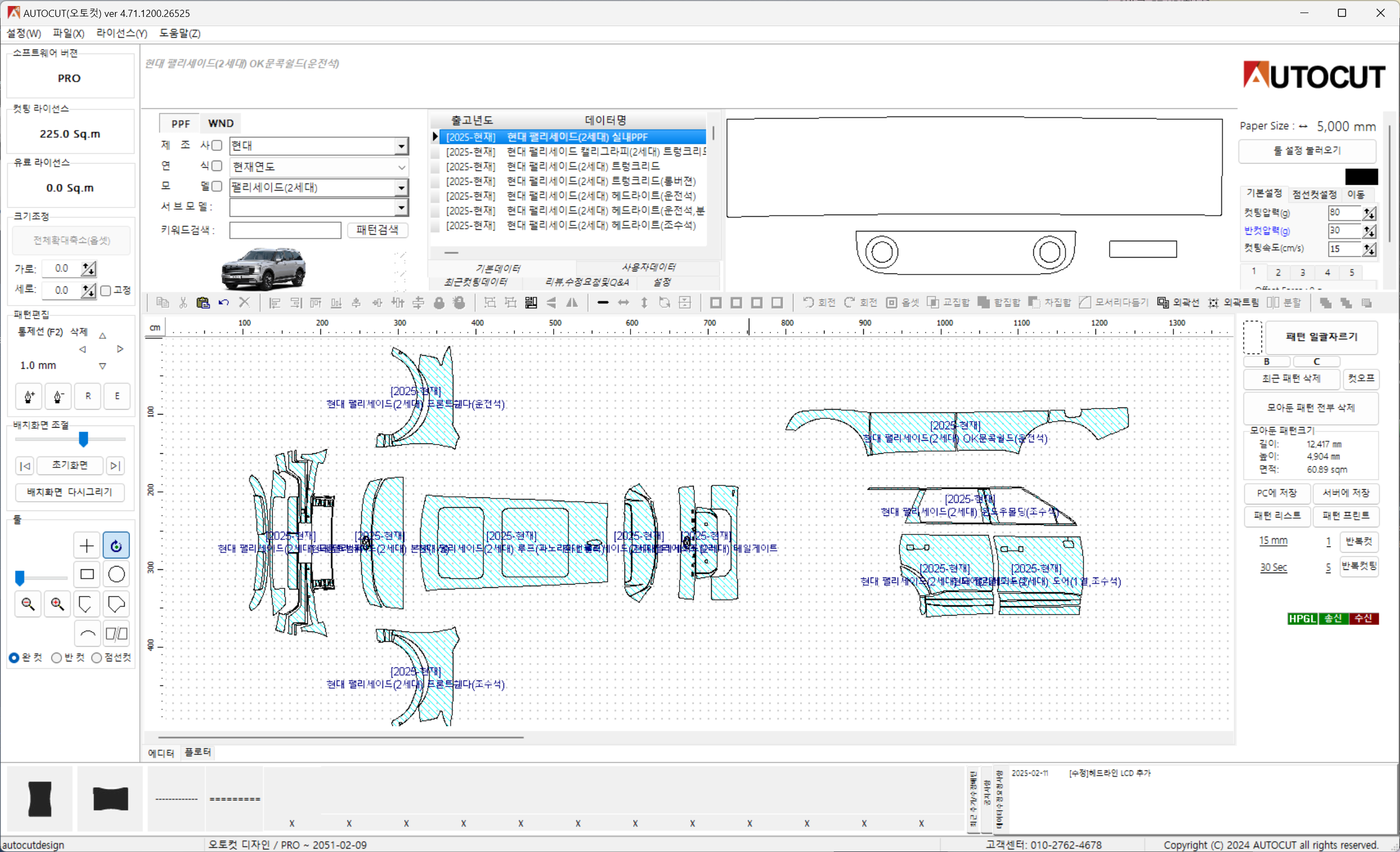Select the 점선컷 radio button
Screen dimensions: 1400x852
[96, 658]
